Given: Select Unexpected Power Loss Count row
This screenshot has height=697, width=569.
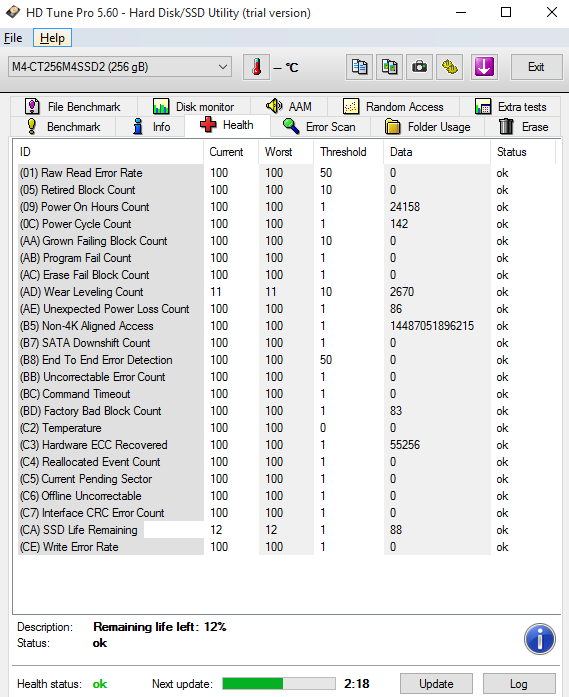Looking at the screenshot, I should pos(287,309).
